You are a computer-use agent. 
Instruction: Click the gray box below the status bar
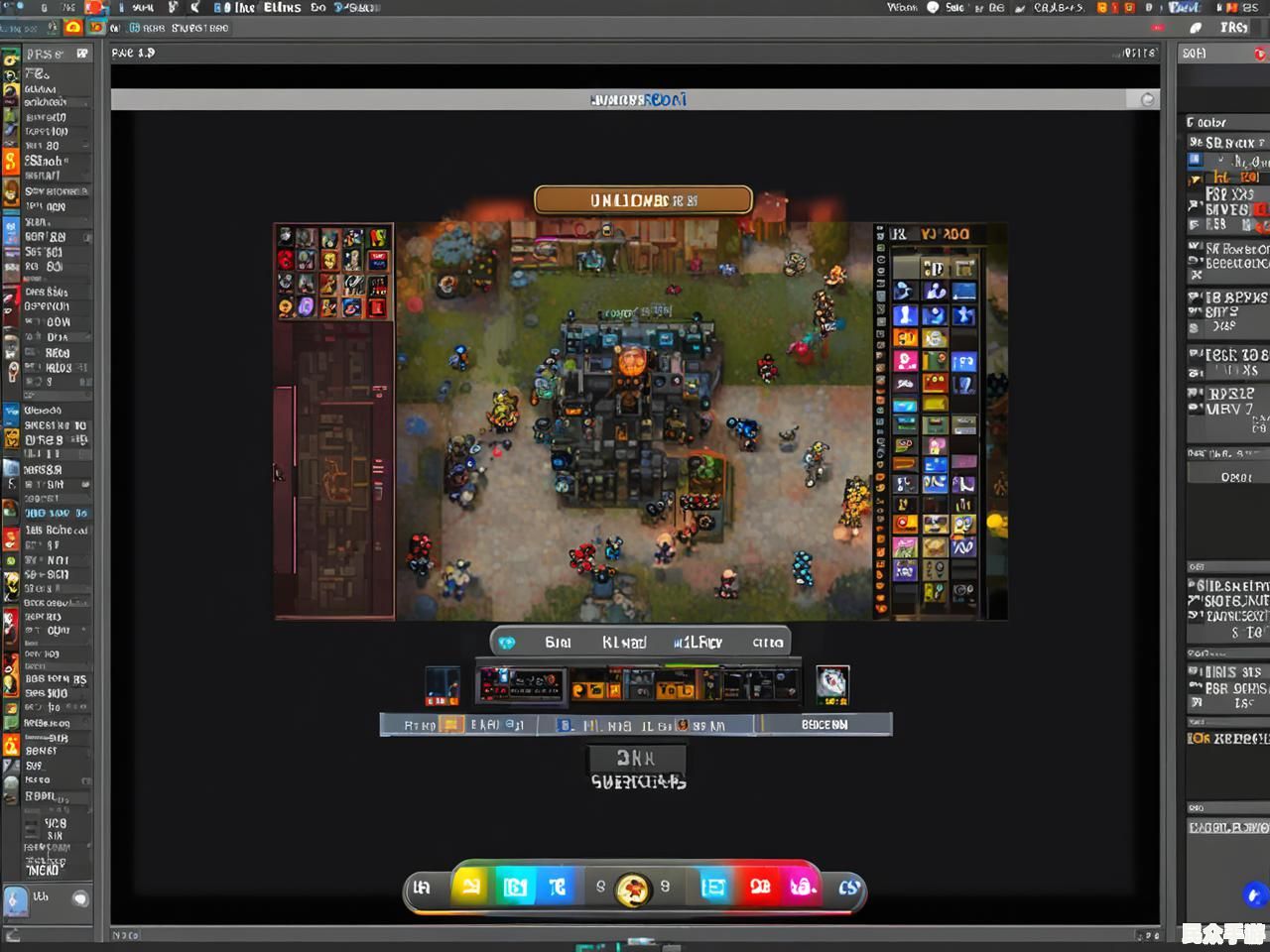click(x=636, y=759)
